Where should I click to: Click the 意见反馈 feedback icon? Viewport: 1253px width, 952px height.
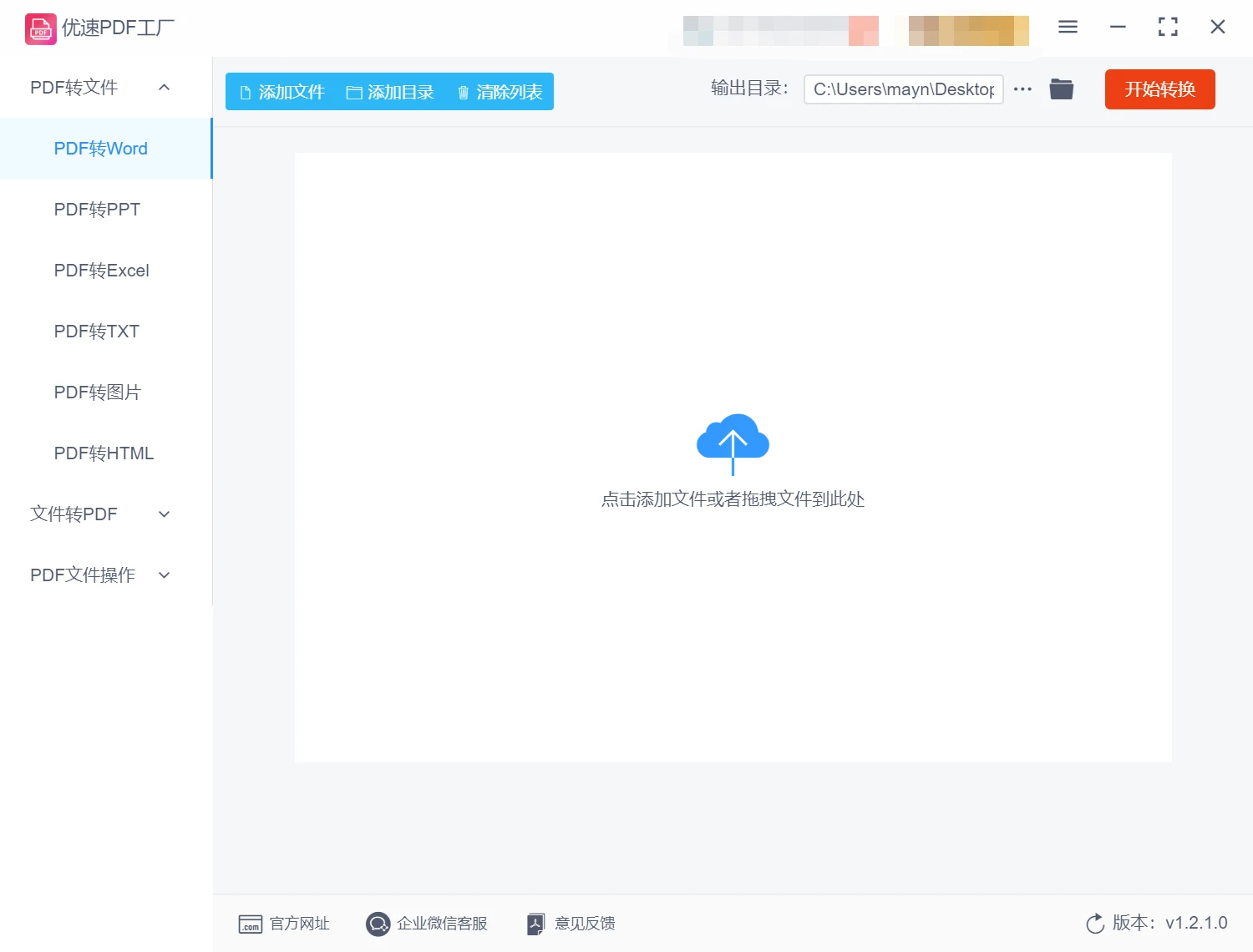(535, 924)
